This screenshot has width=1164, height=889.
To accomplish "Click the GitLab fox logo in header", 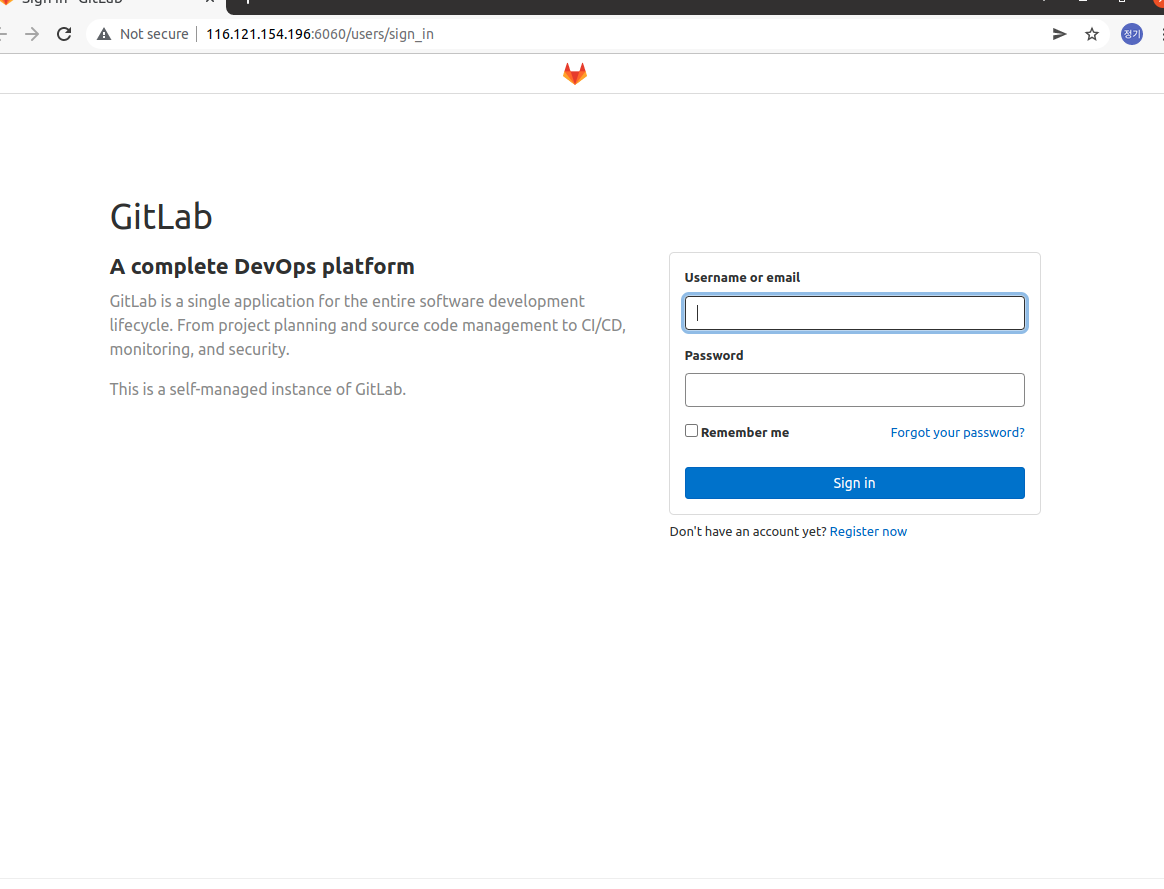I will click(x=575, y=73).
